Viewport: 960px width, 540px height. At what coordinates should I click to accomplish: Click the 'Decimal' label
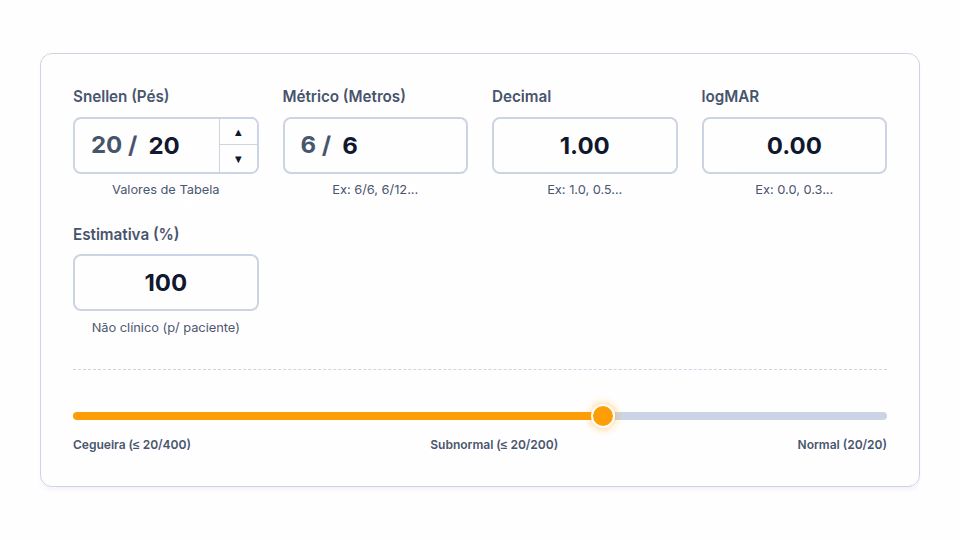click(x=522, y=96)
